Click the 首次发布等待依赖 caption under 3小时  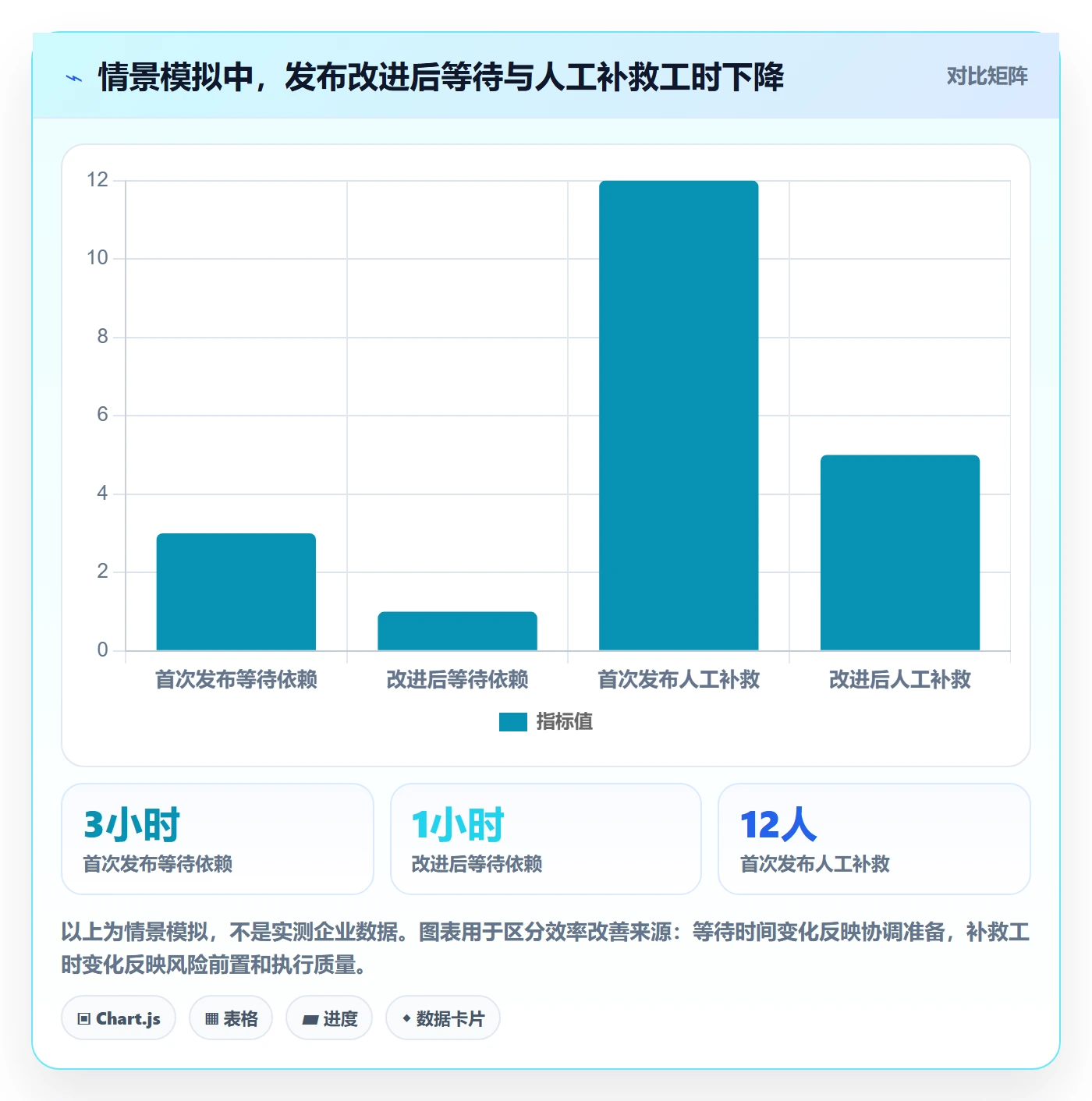pos(158,864)
